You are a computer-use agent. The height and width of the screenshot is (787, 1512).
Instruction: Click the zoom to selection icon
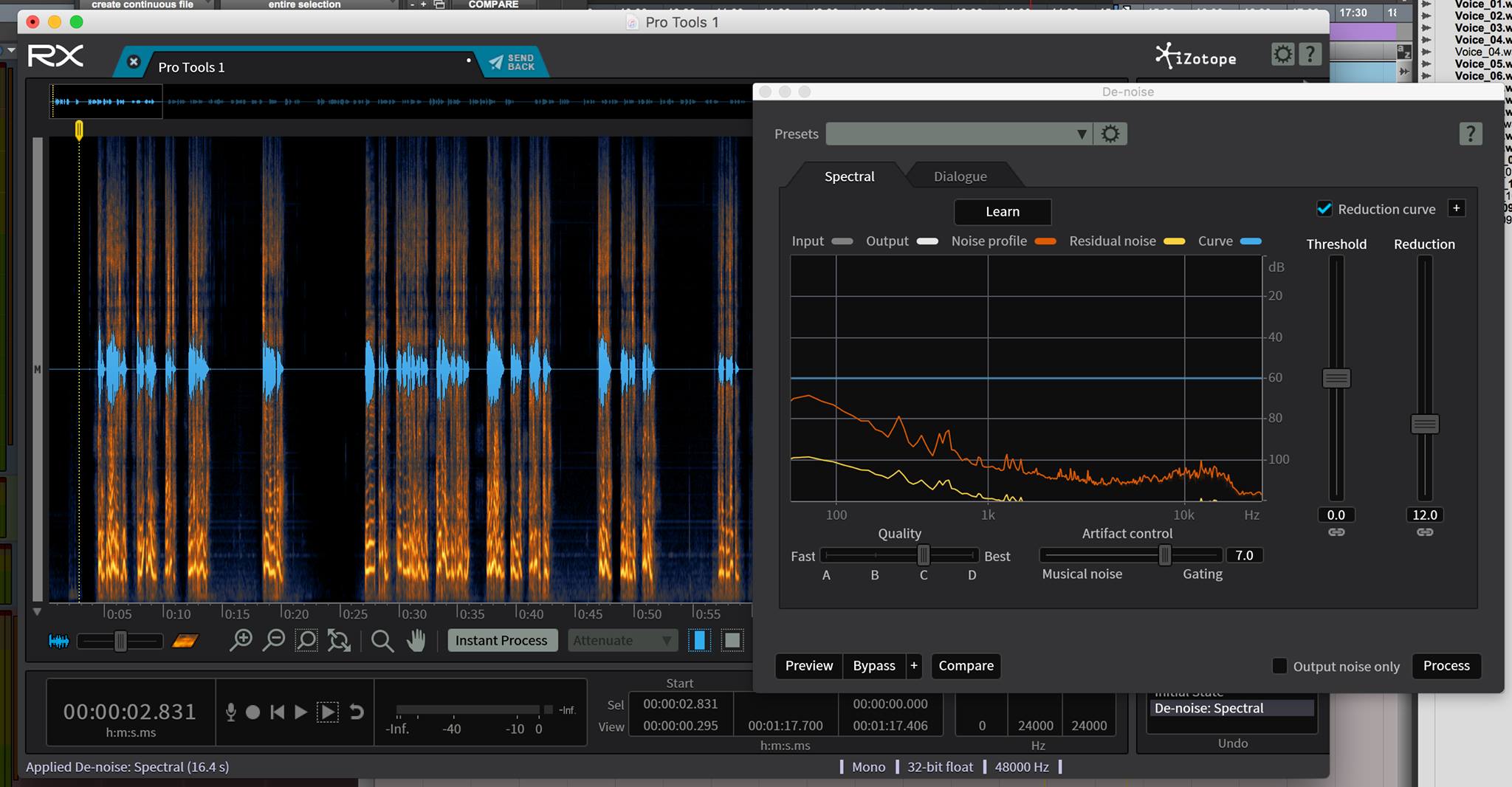306,640
